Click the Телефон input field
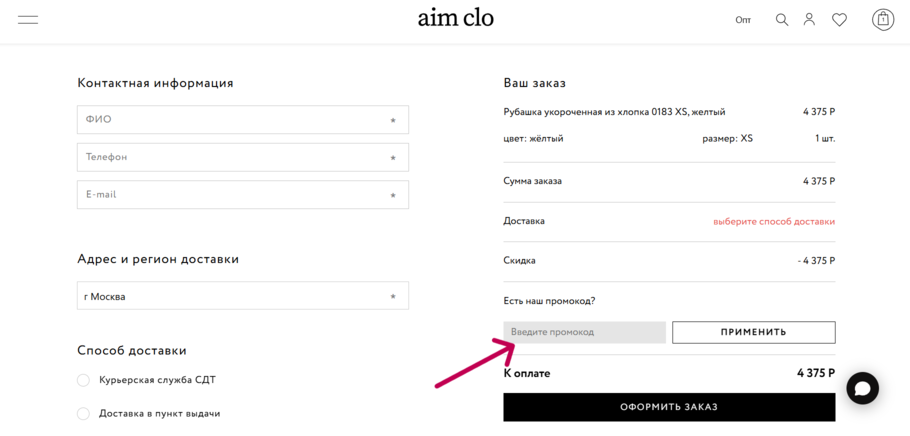 [x=243, y=157]
